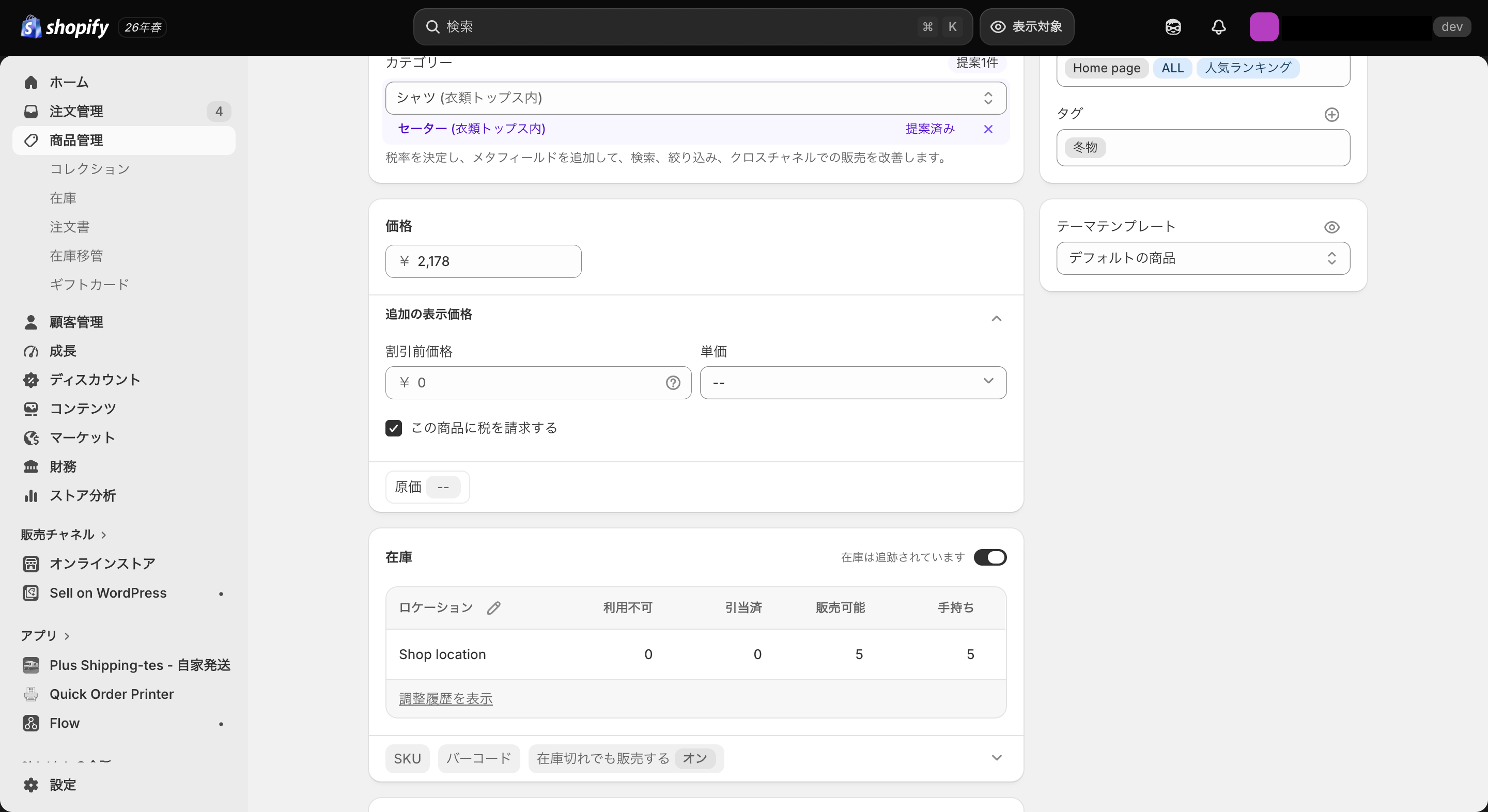Open the 表示対象 button

click(1027, 26)
